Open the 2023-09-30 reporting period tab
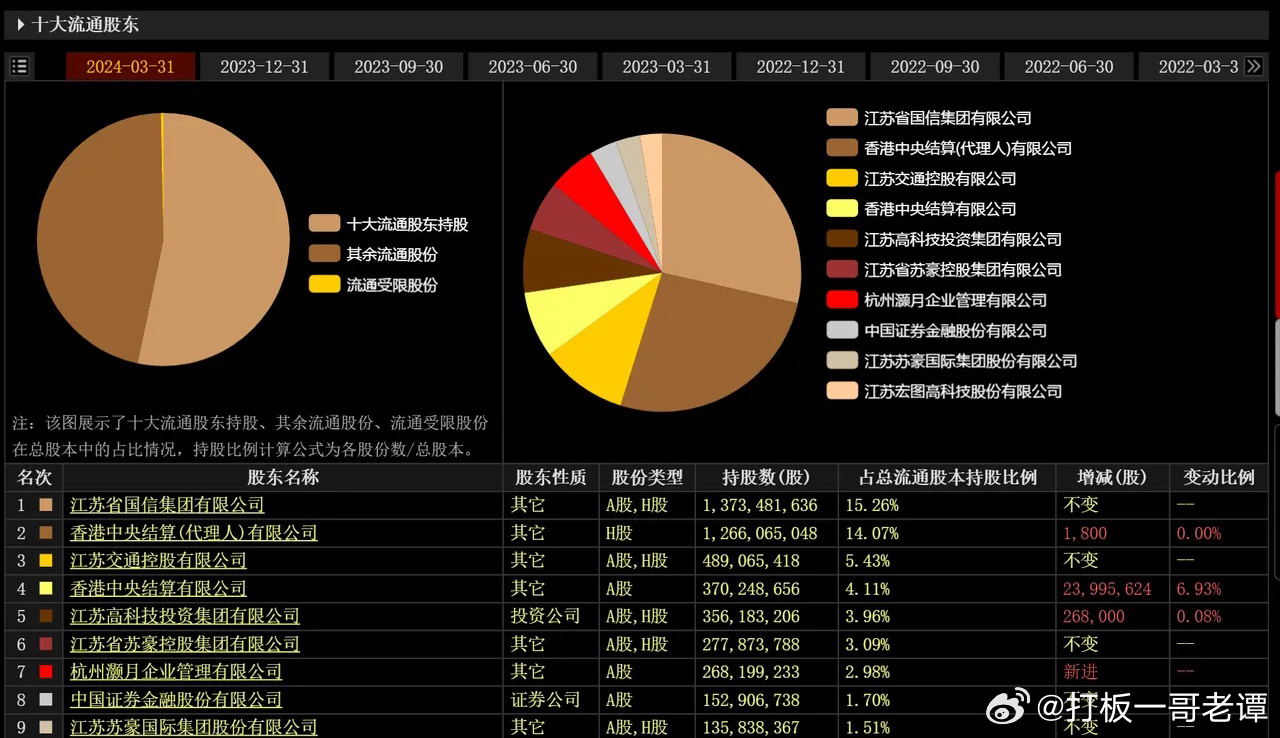Screen dimensions: 1280x738 398,67
